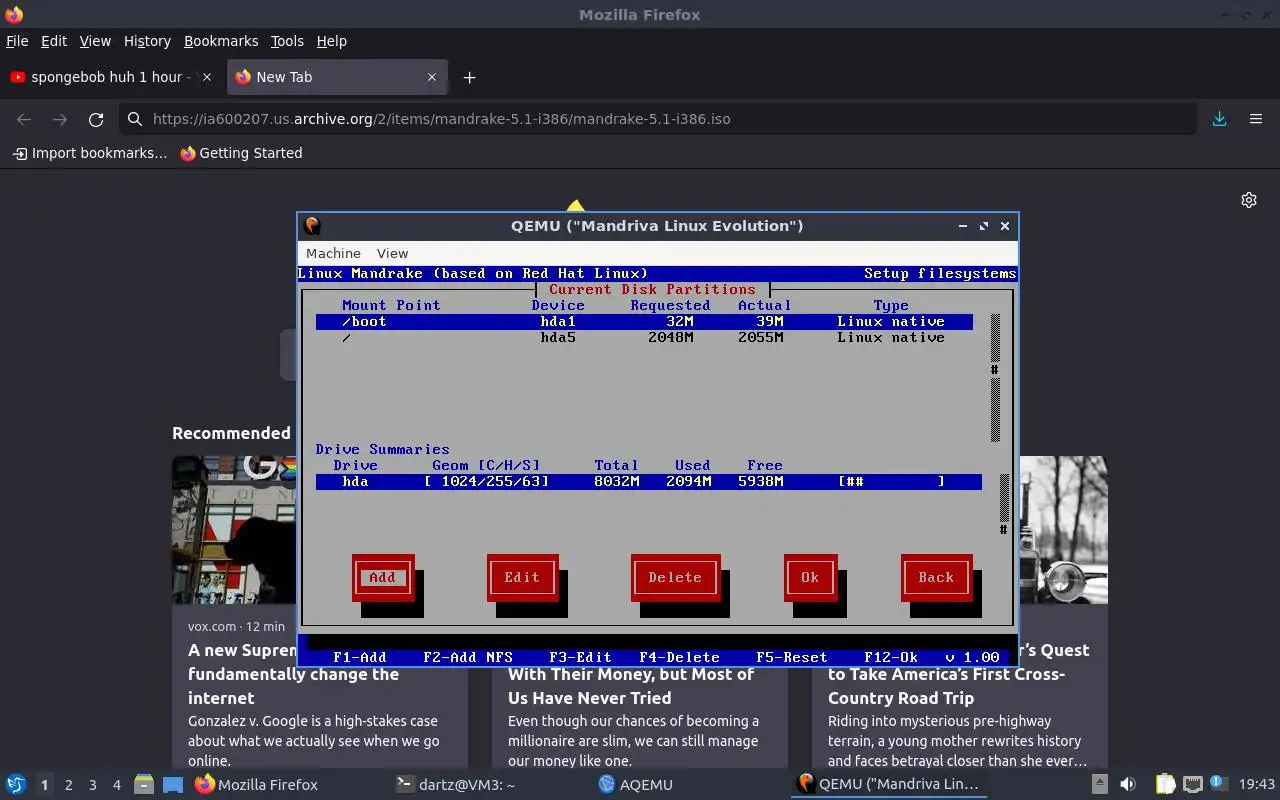Image resolution: width=1280 pixels, height=800 pixels.
Task: Click the 19:43 clock
Action: pyautogui.click(x=1257, y=785)
